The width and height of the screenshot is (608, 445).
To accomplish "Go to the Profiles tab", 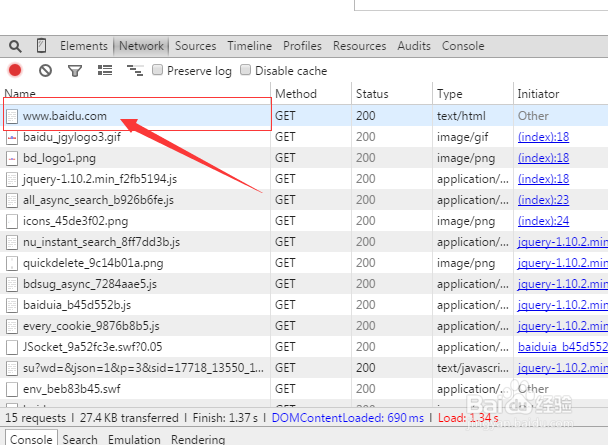I will click(302, 46).
